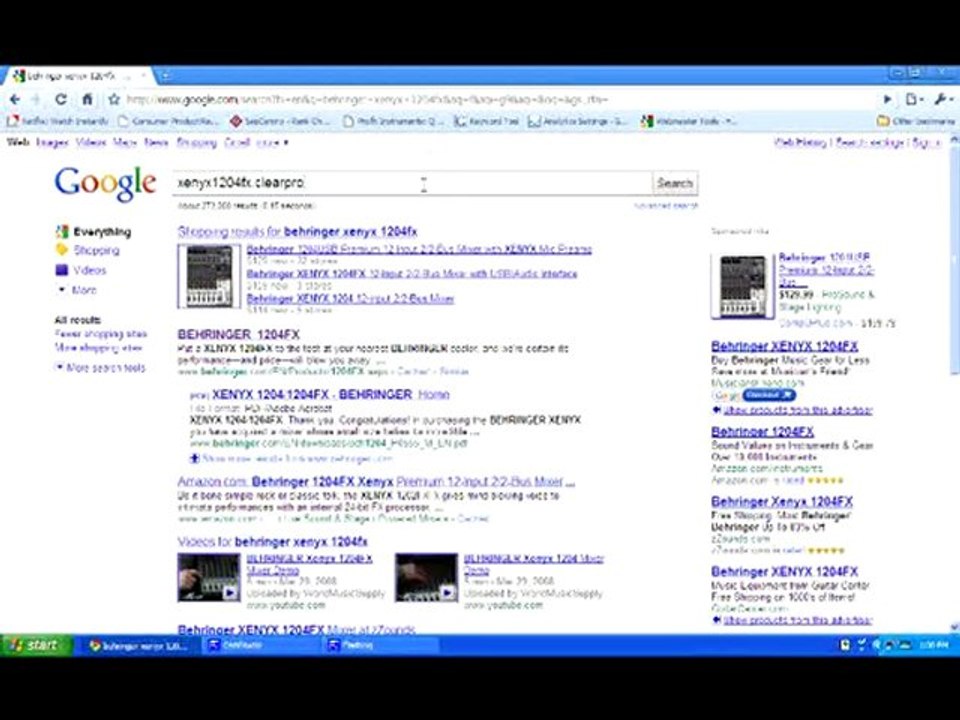Select the Everything filter icon
The width and height of the screenshot is (960, 720).
pos(61,232)
